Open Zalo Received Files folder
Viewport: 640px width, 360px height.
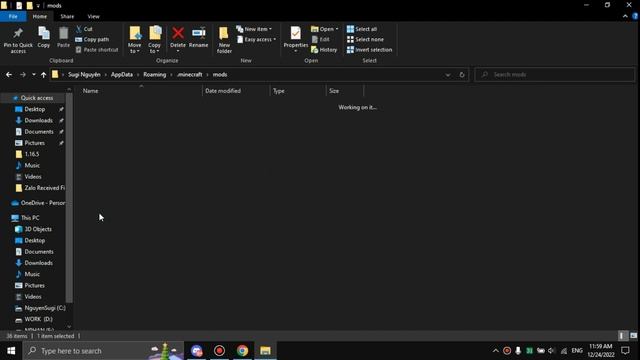point(40,188)
